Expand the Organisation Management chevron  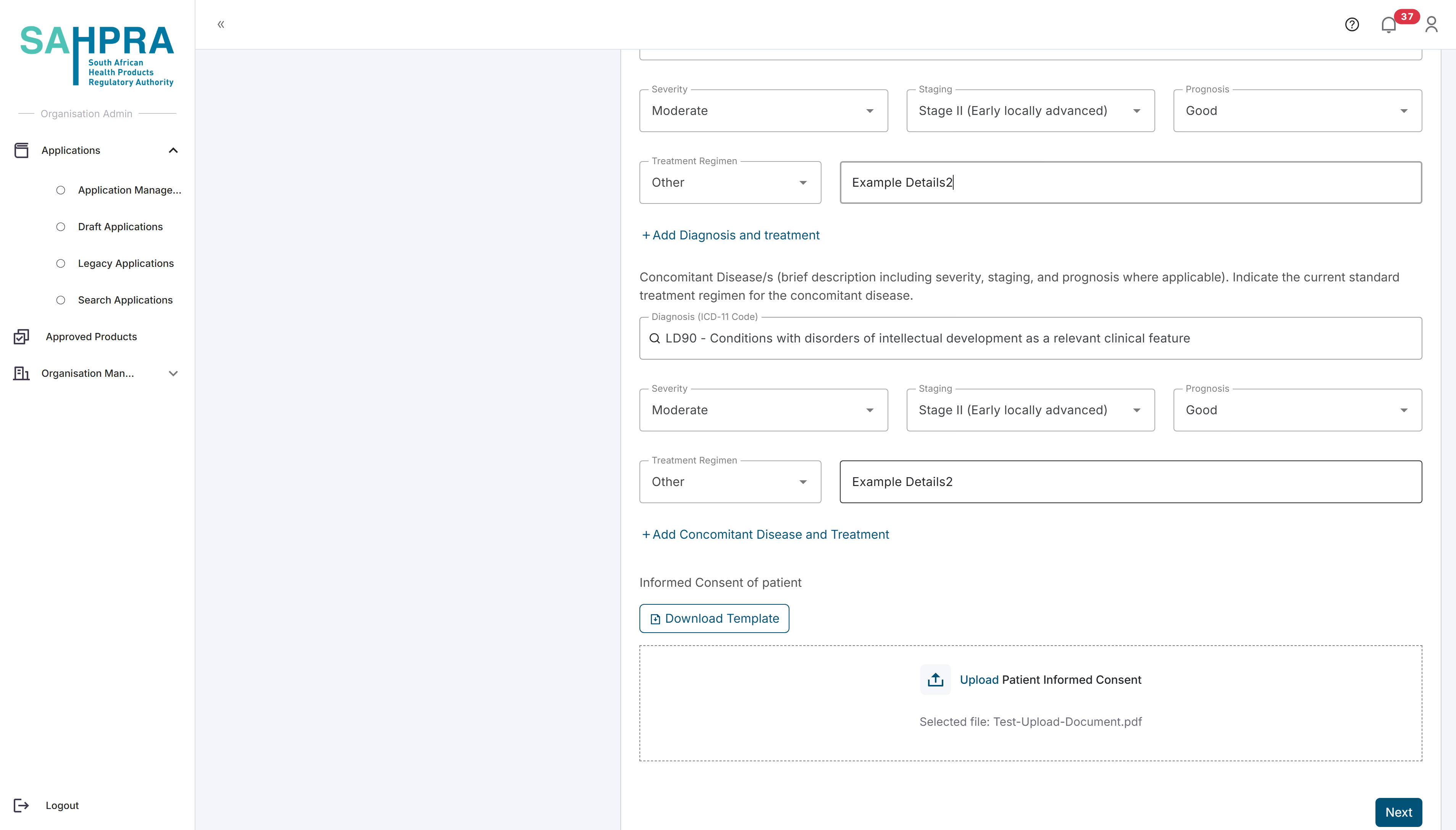point(173,373)
